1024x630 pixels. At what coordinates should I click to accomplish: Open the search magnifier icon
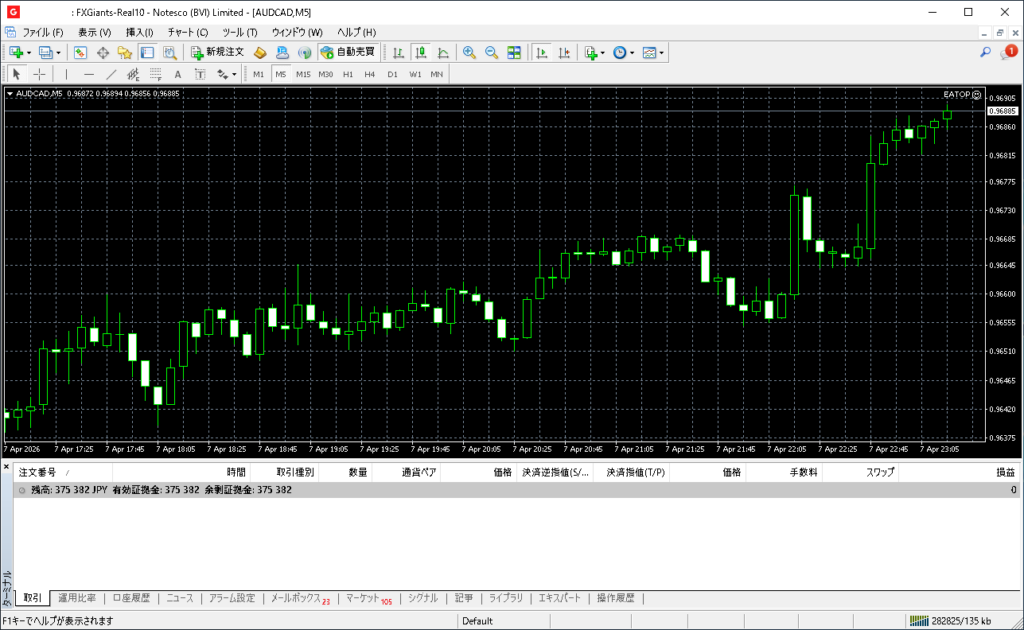coord(985,52)
